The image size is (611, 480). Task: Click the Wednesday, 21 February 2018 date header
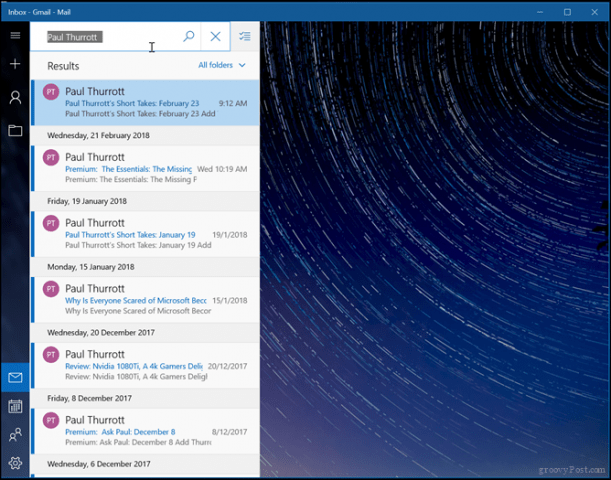98,135
